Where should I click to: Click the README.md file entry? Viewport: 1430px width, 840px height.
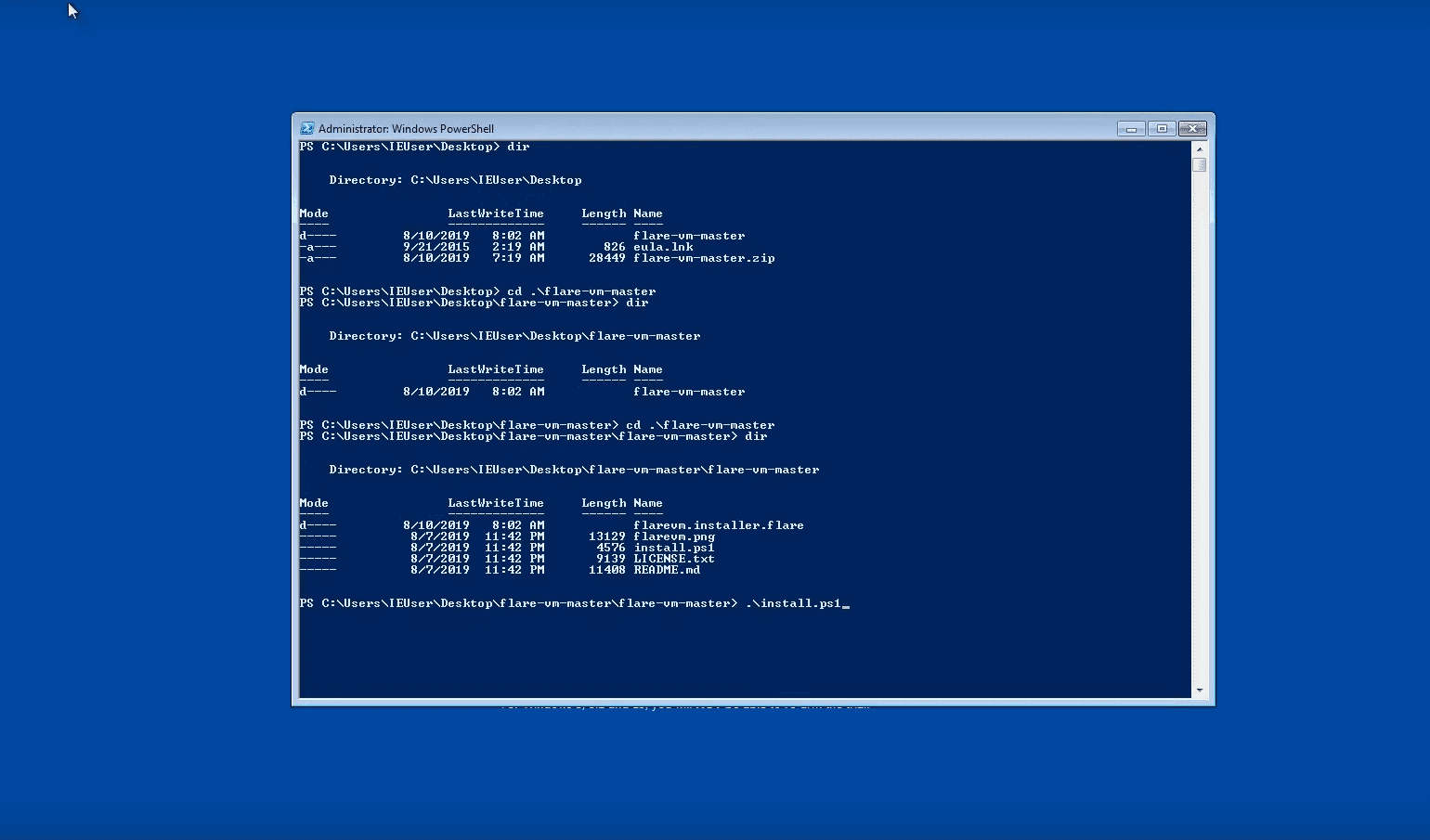click(666, 570)
